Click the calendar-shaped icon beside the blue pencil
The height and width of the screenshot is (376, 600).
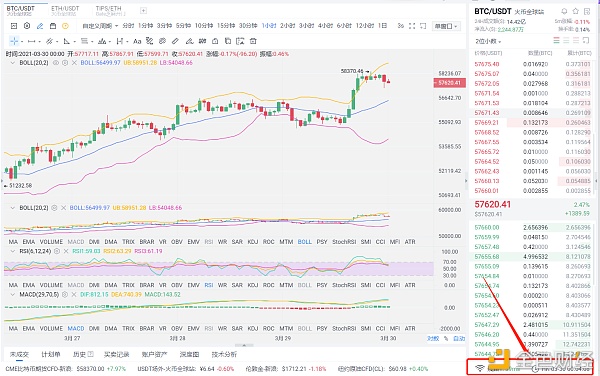[53, 26]
